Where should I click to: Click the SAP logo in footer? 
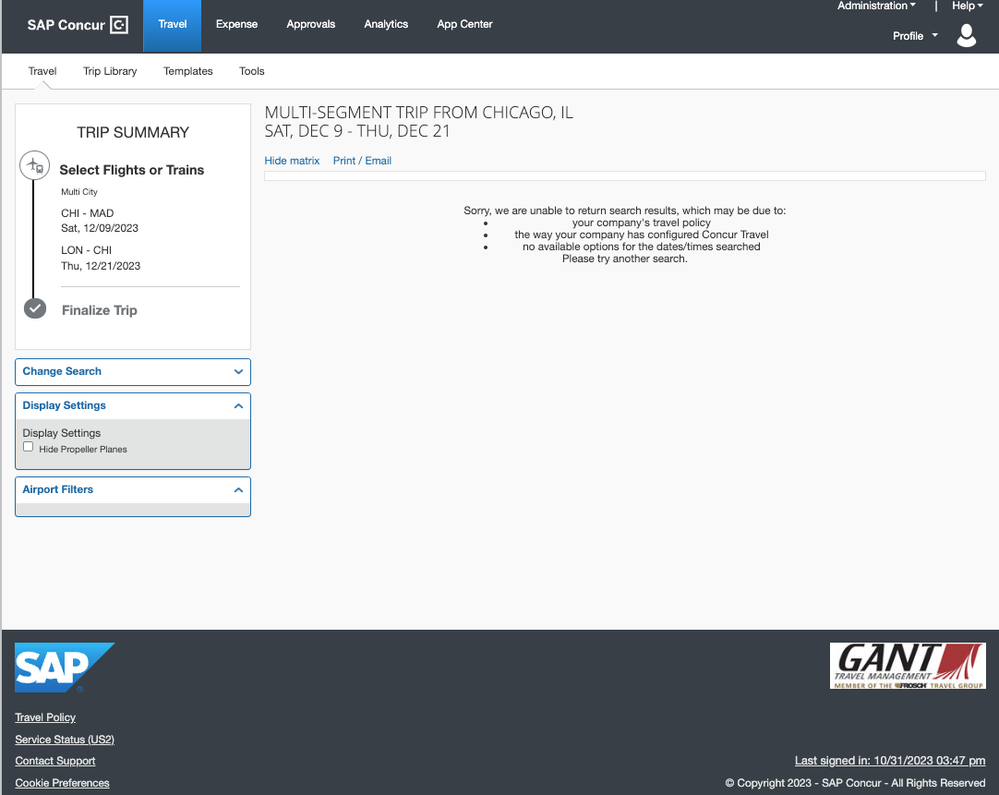[x=64, y=667]
